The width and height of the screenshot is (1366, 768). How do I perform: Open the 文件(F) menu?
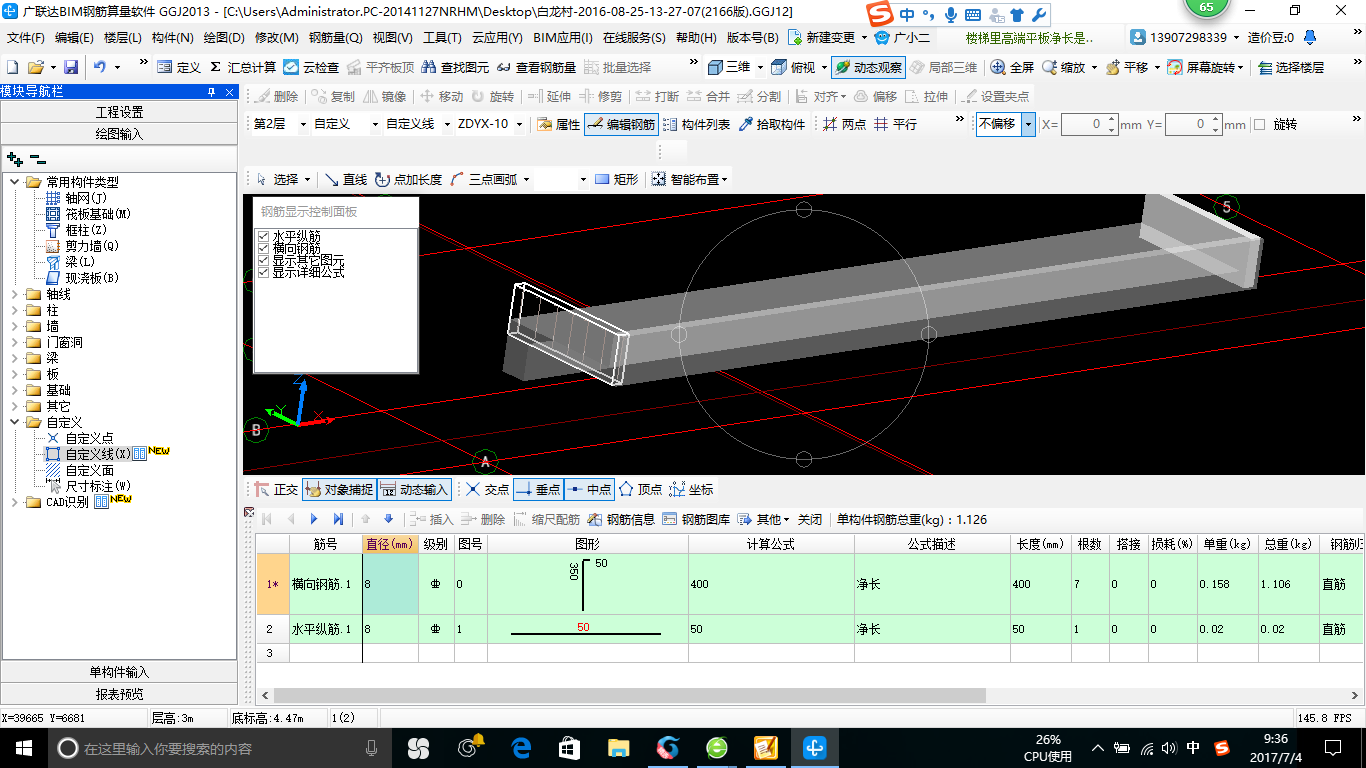(x=26, y=38)
